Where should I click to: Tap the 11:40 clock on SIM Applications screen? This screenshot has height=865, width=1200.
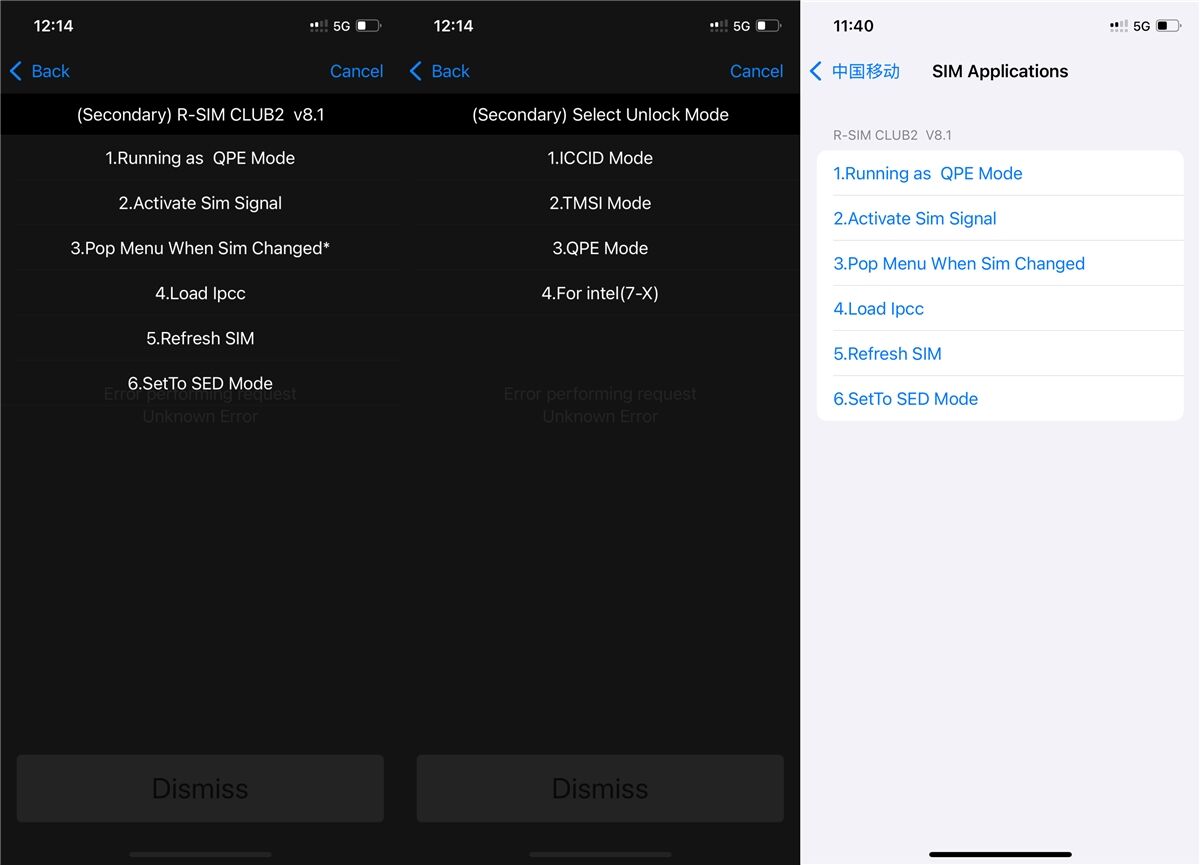(853, 26)
